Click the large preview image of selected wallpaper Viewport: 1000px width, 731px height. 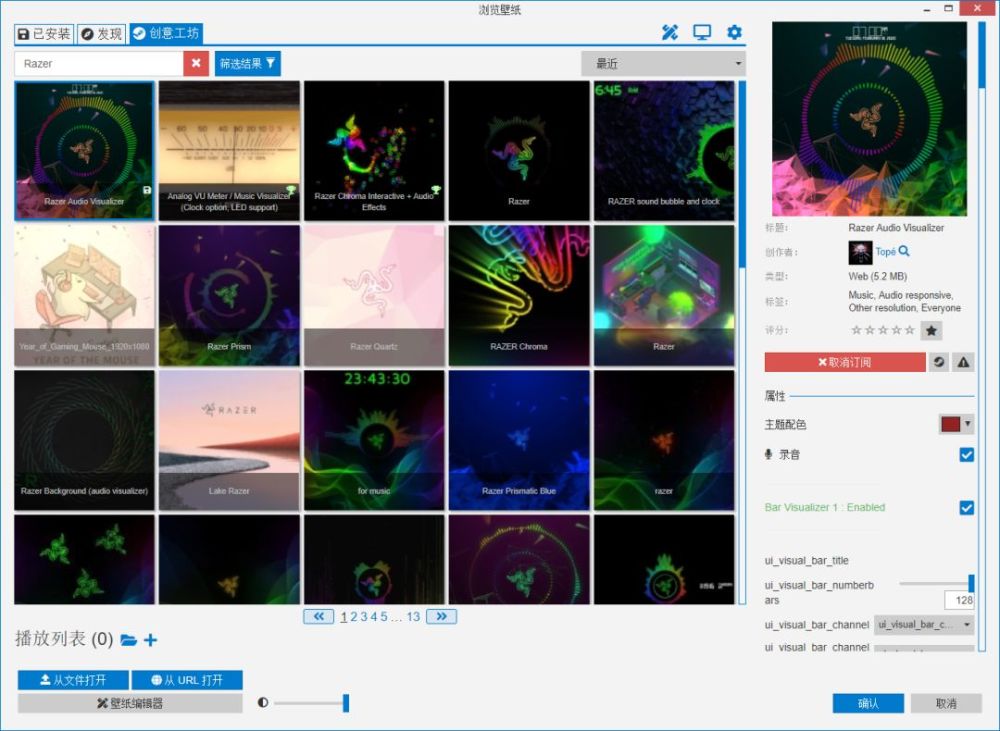[869, 119]
